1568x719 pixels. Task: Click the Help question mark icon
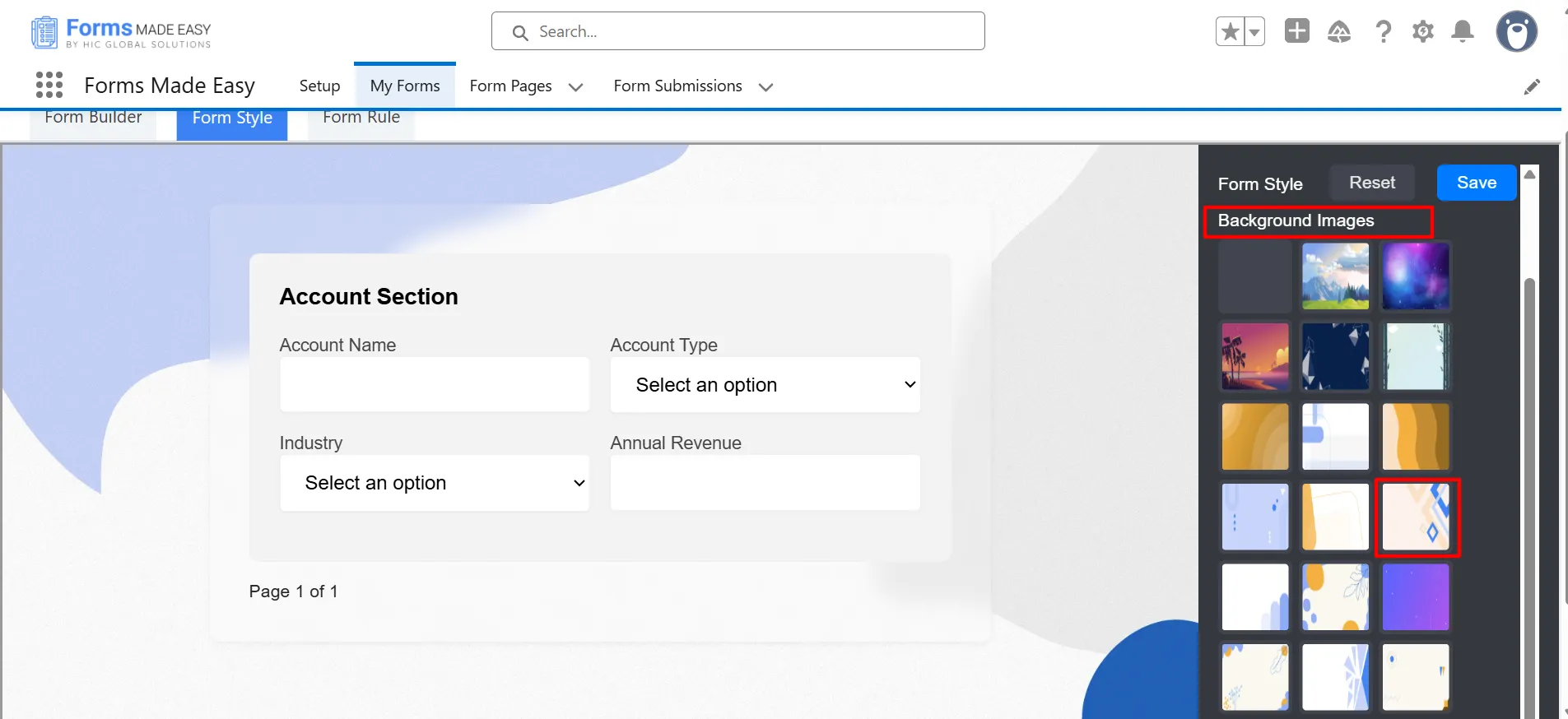pos(1383,32)
